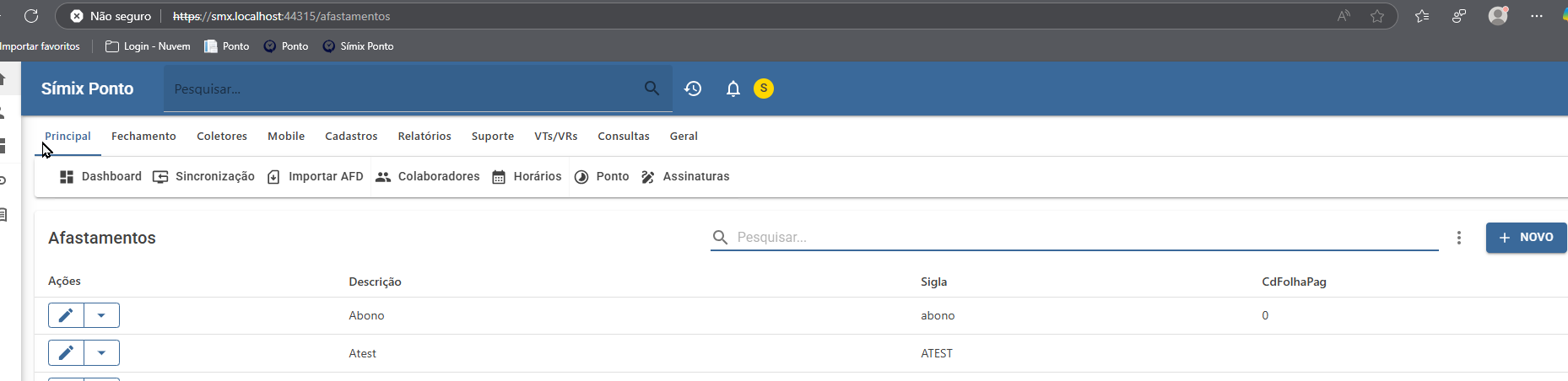Sort by the Sigla column header
The height and width of the screenshot is (381, 1568).
tap(934, 282)
